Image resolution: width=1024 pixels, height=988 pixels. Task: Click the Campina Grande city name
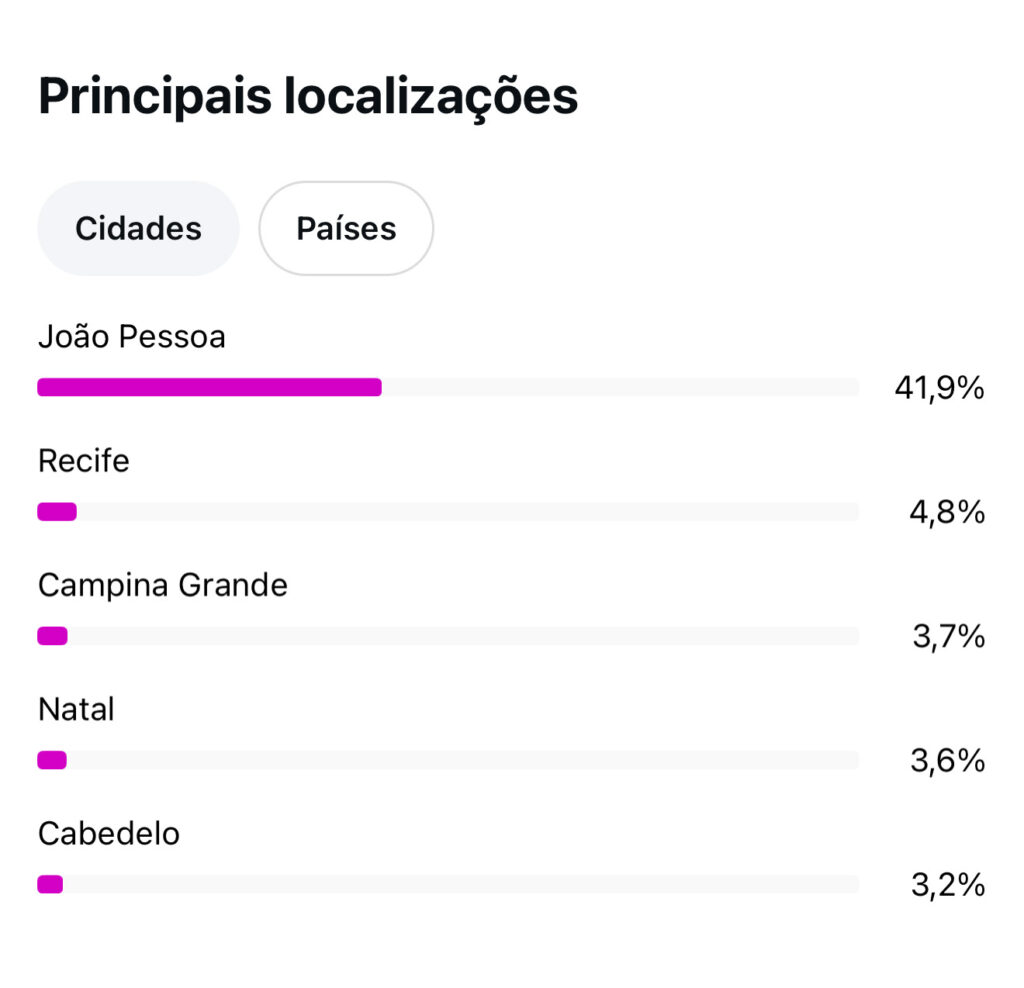[x=163, y=585]
